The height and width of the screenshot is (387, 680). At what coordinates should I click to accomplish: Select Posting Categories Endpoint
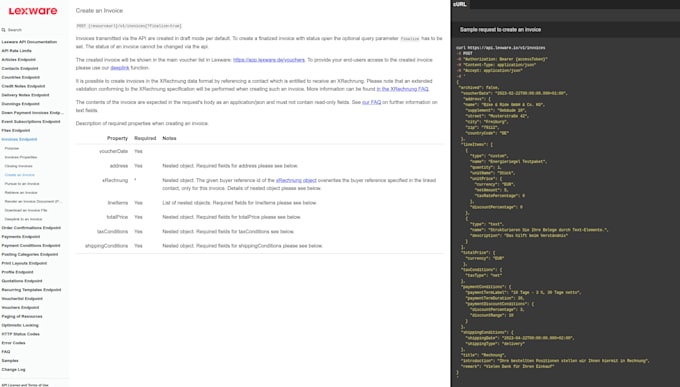coord(29,255)
